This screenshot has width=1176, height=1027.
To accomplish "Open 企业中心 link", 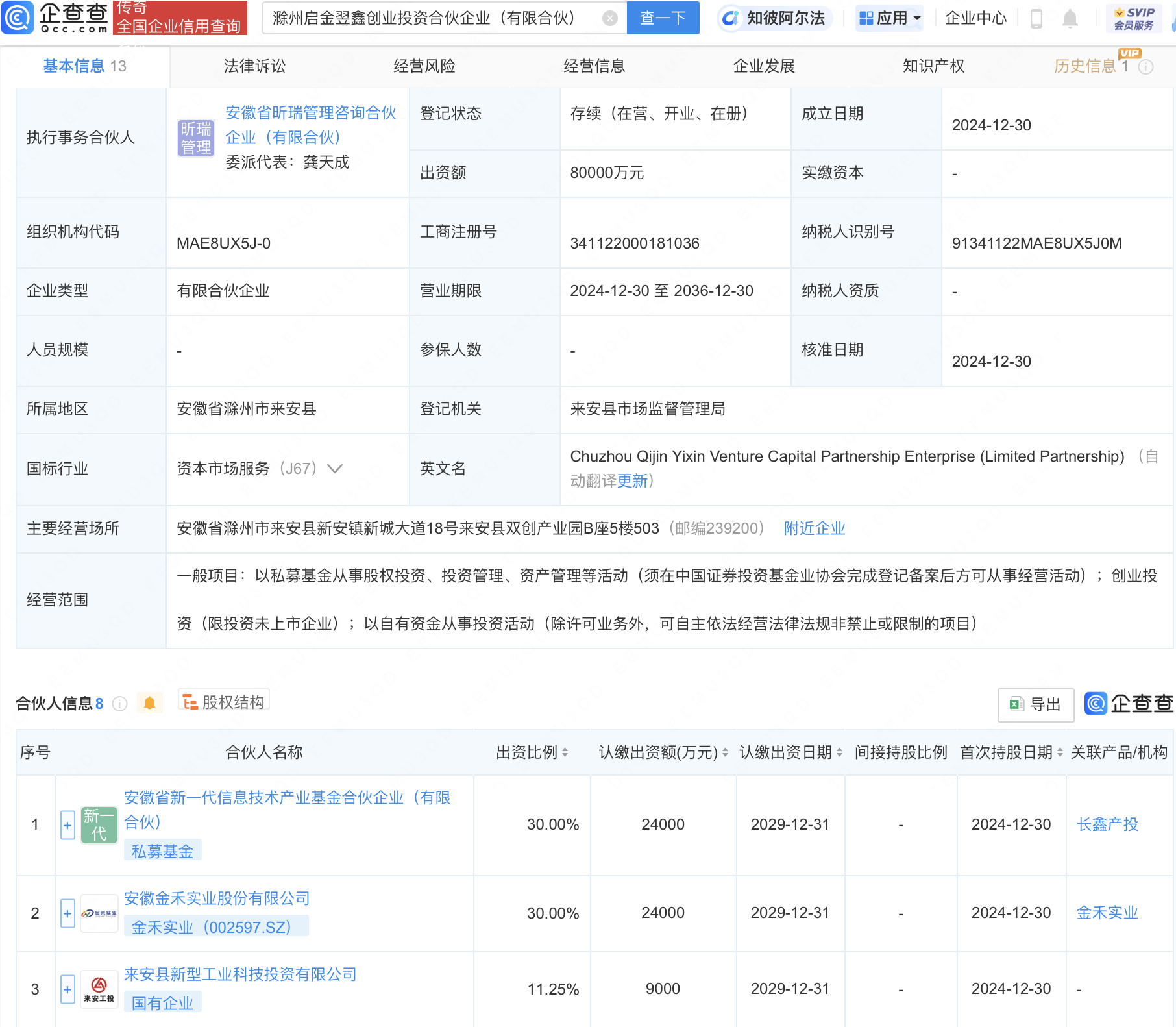I will pos(975,18).
